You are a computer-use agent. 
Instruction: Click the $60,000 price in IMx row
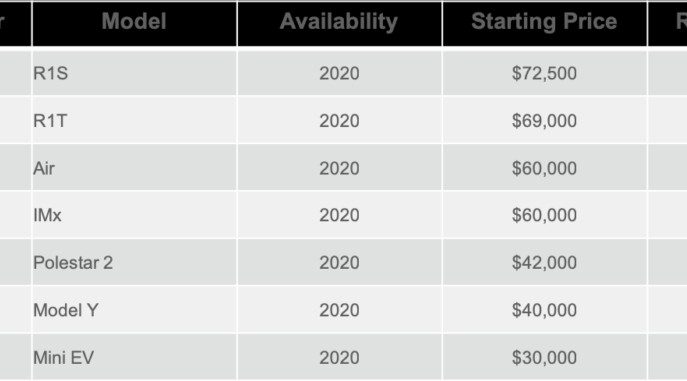point(545,215)
